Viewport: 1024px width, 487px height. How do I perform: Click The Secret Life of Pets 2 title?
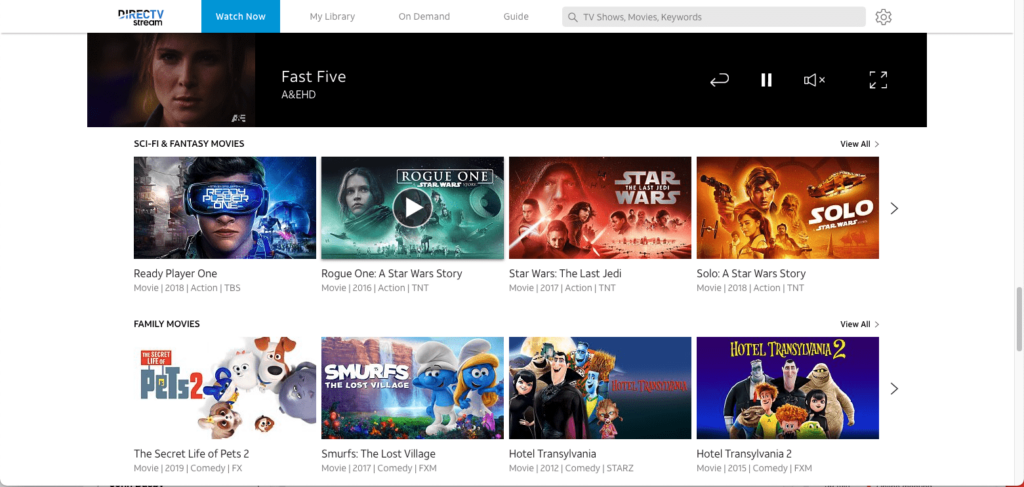point(191,454)
